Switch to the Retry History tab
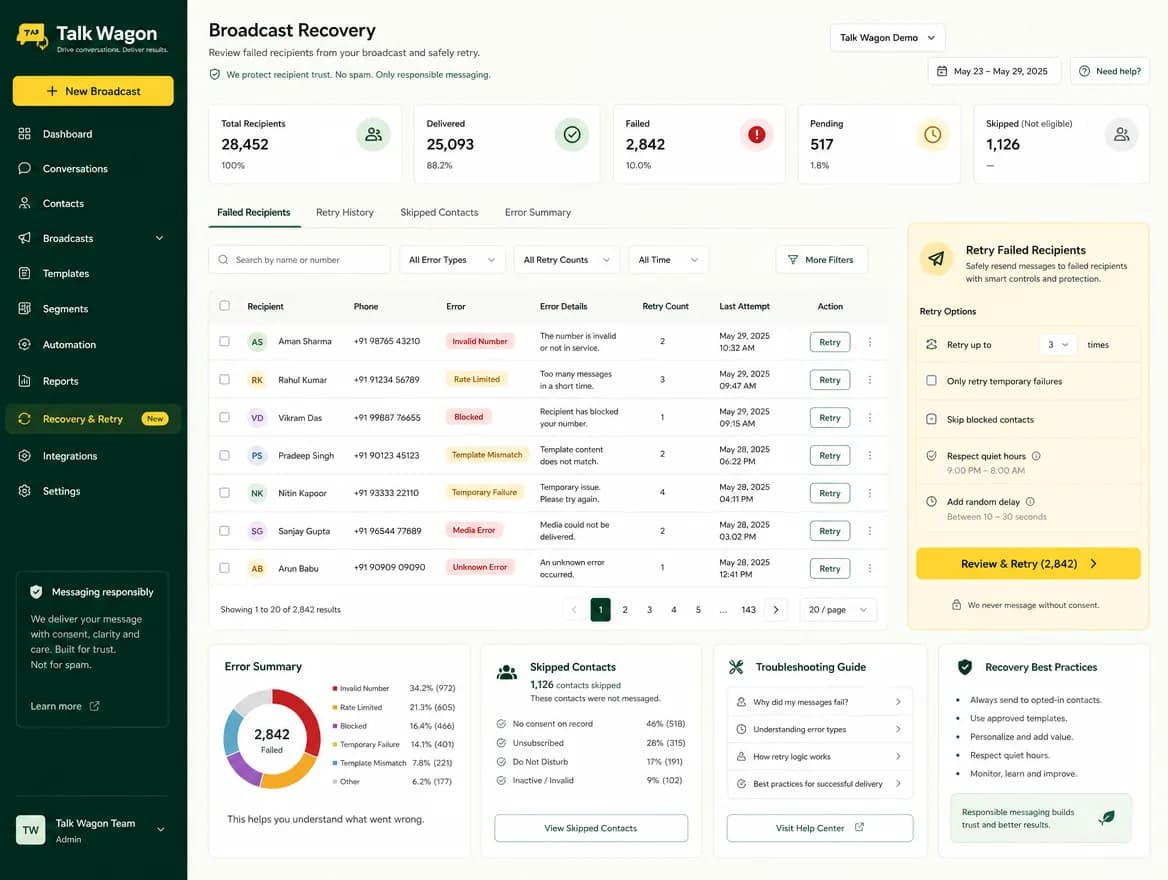This screenshot has width=1168, height=880. [345, 212]
